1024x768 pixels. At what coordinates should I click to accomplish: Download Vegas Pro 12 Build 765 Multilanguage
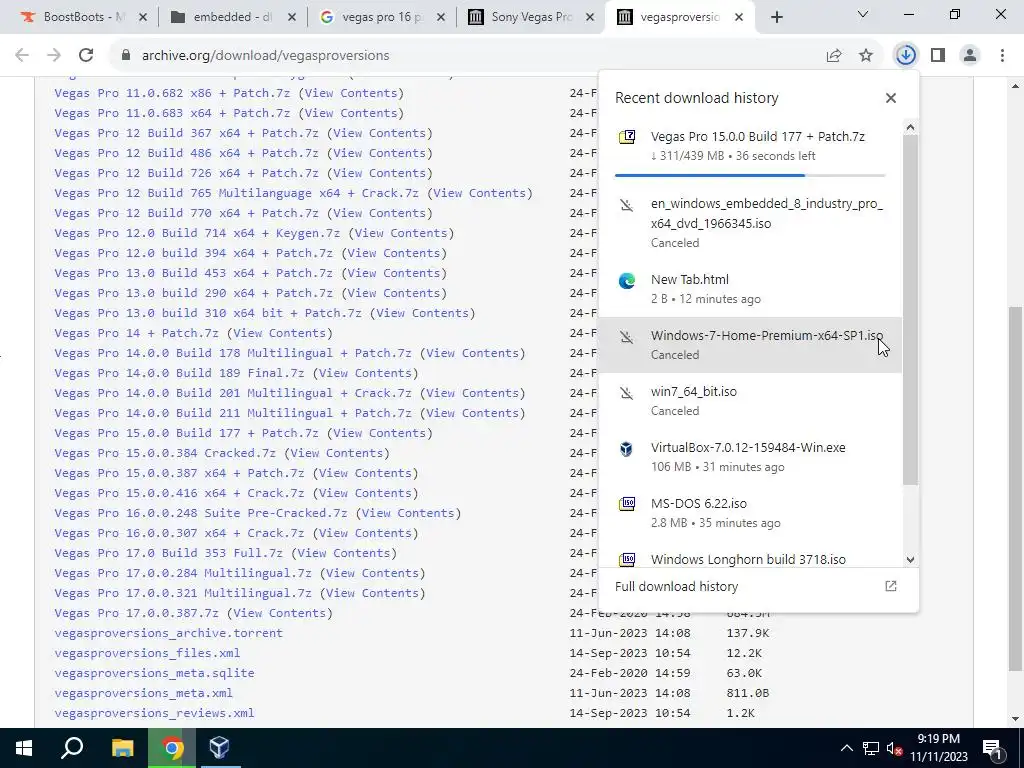point(236,193)
